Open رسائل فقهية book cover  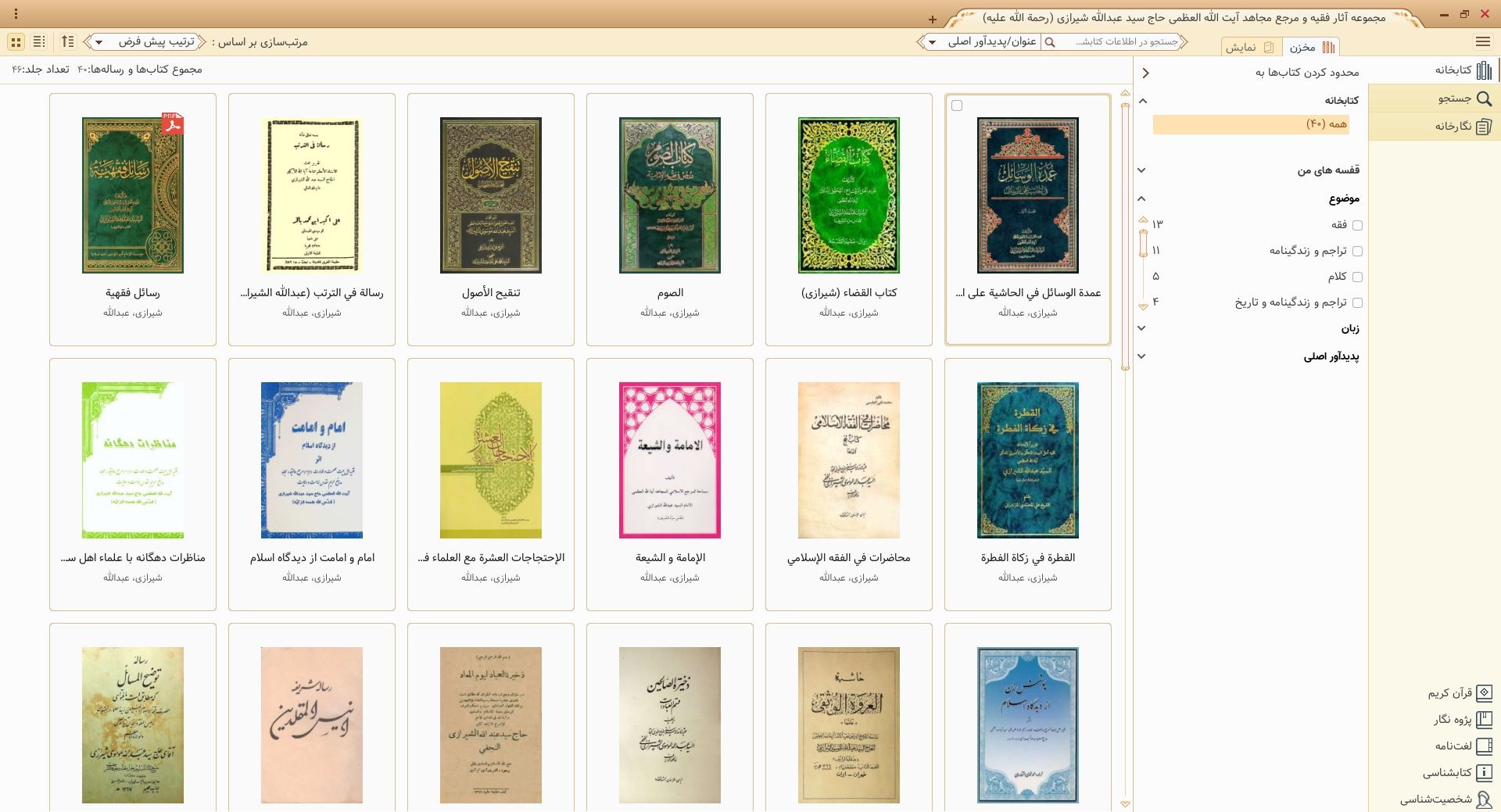[x=133, y=195]
